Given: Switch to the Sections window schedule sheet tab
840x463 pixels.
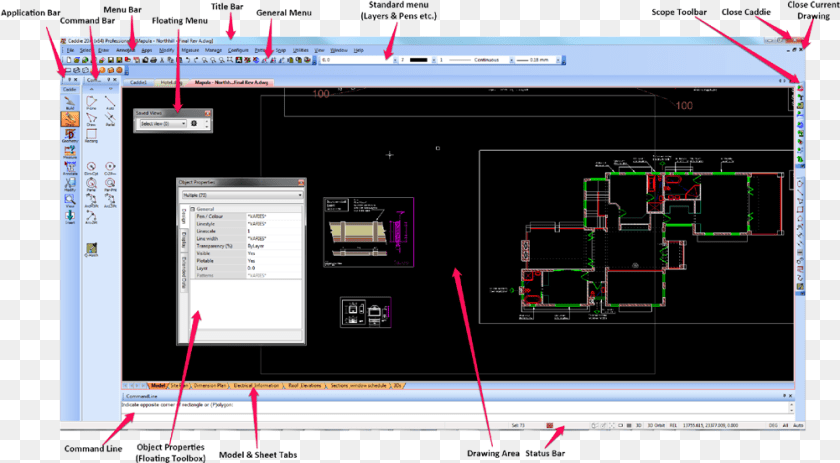Looking at the screenshot, I should point(358,385).
